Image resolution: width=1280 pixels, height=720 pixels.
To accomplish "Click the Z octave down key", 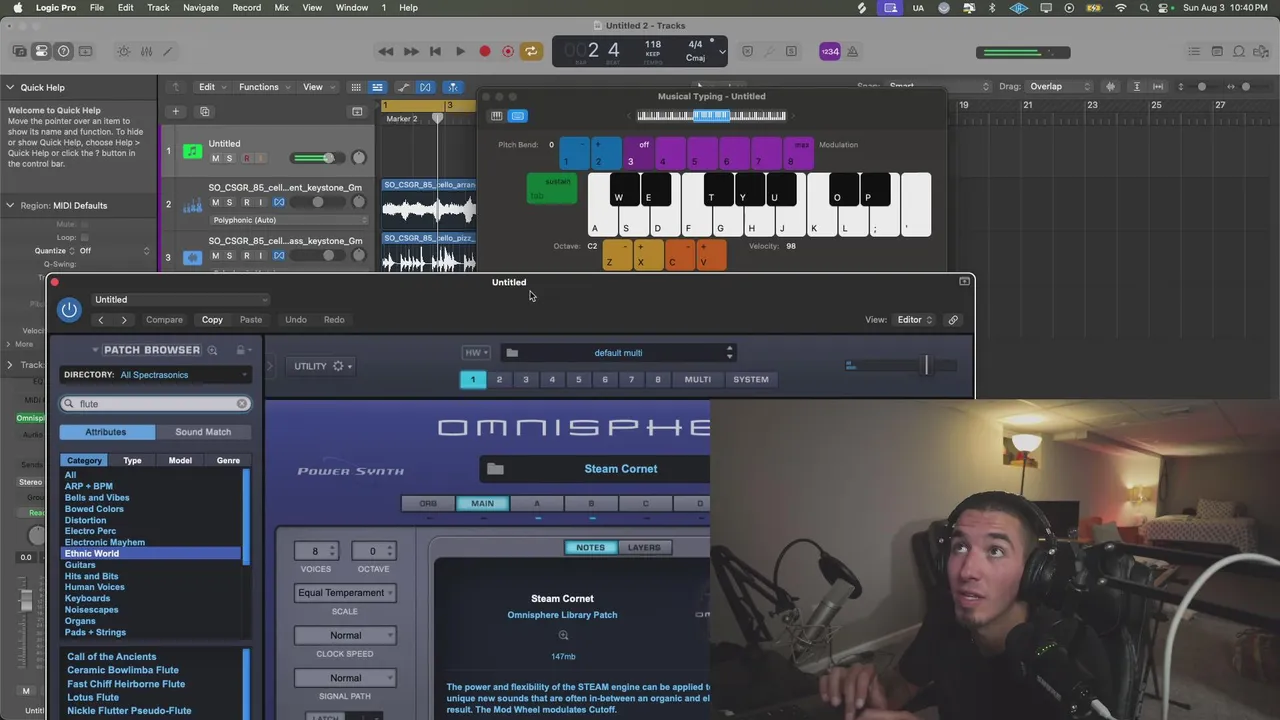I will (617, 255).
